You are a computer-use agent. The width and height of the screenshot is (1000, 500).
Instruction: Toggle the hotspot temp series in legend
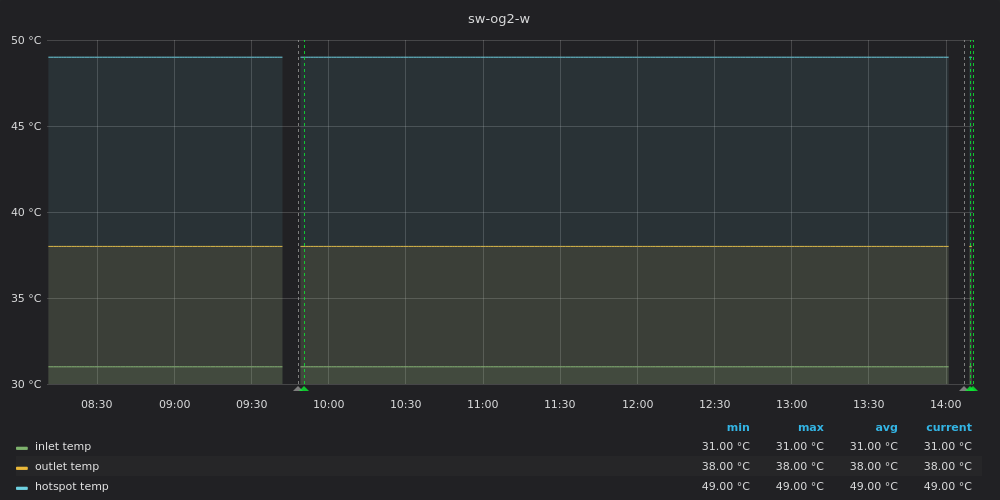point(71,487)
